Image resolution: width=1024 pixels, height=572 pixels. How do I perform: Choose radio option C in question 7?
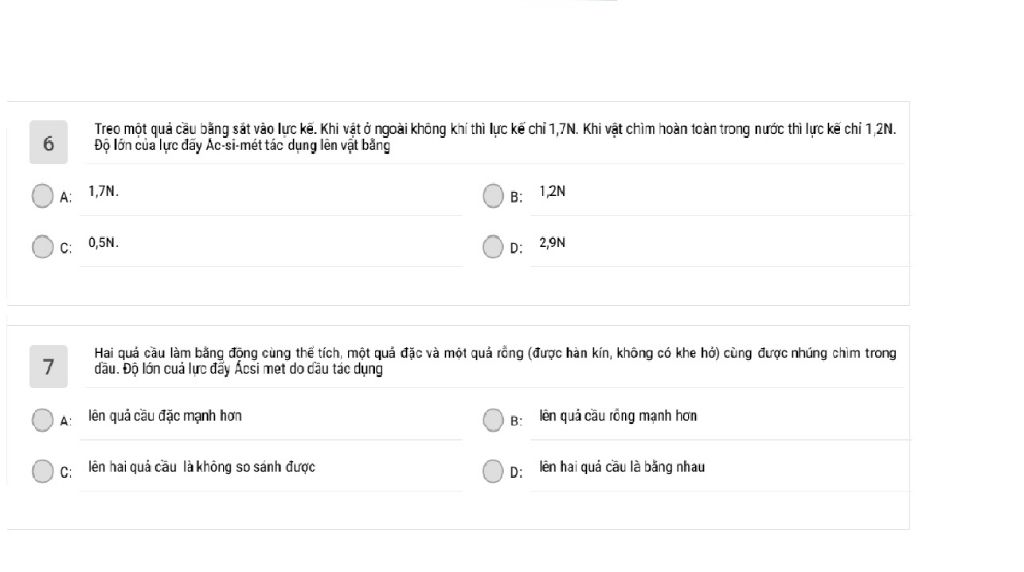tap(42, 471)
